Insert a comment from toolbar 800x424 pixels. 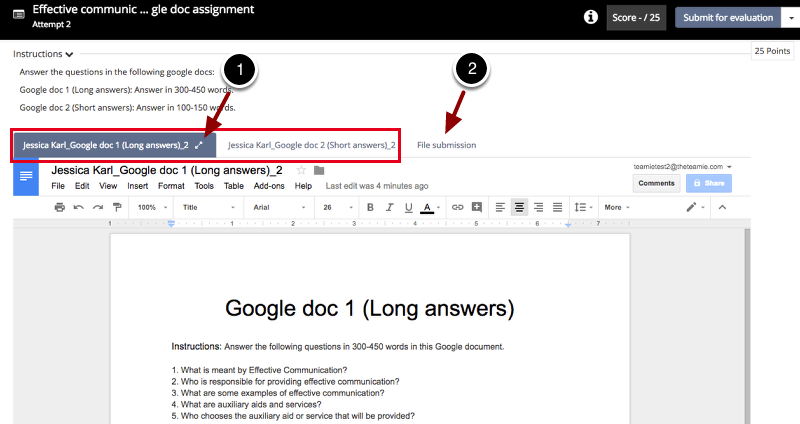477,207
